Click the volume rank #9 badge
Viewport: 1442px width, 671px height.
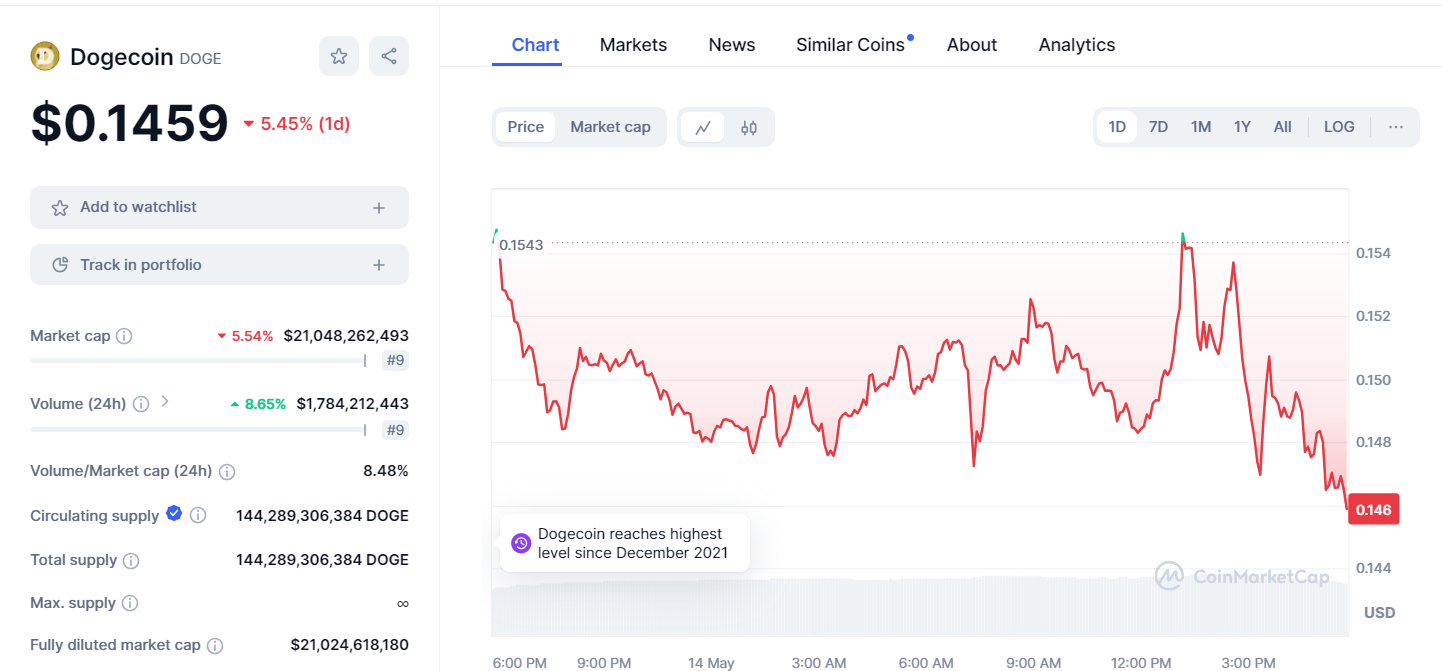click(395, 430)
